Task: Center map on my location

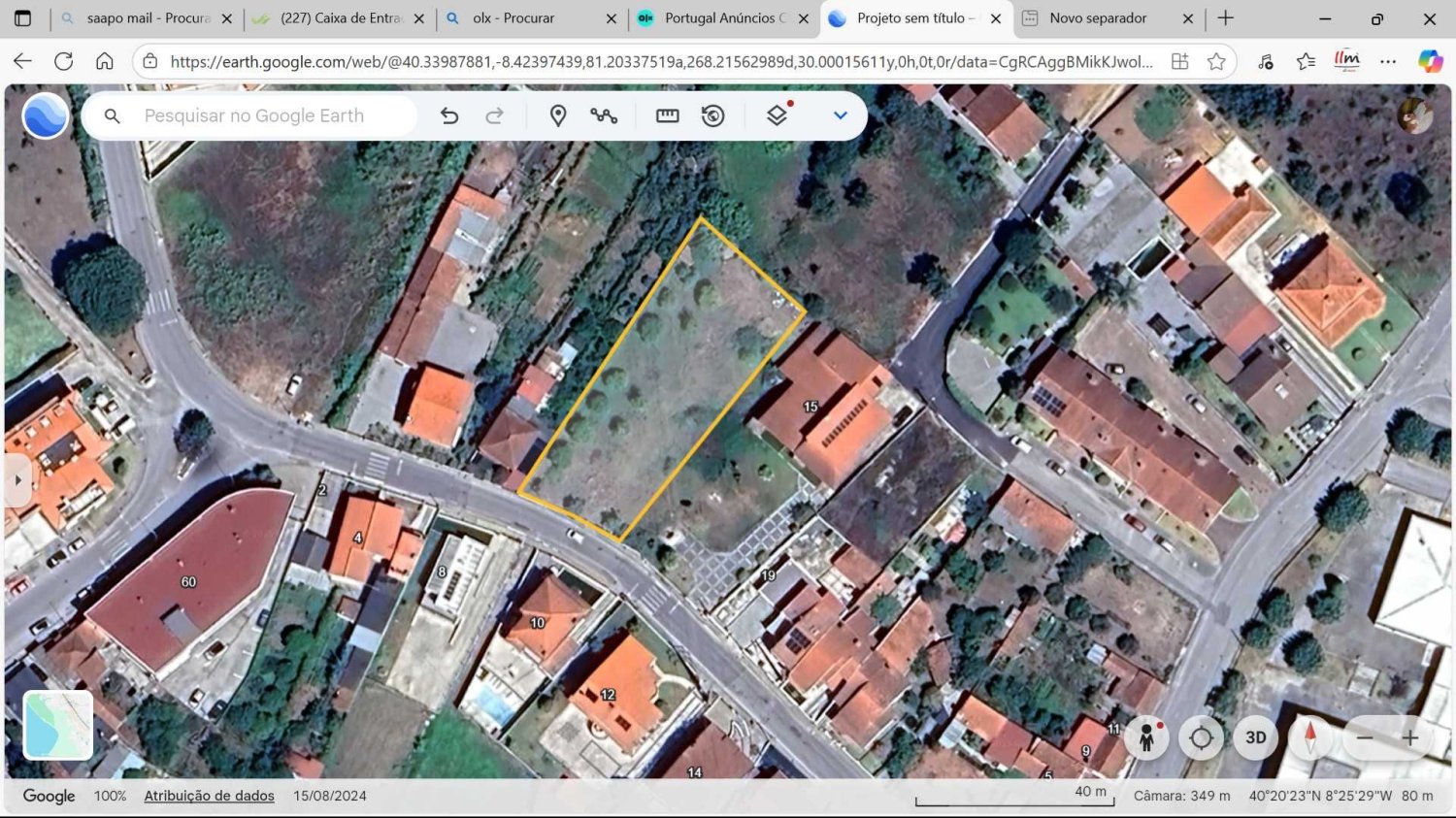Action: tap(1201, 737)
